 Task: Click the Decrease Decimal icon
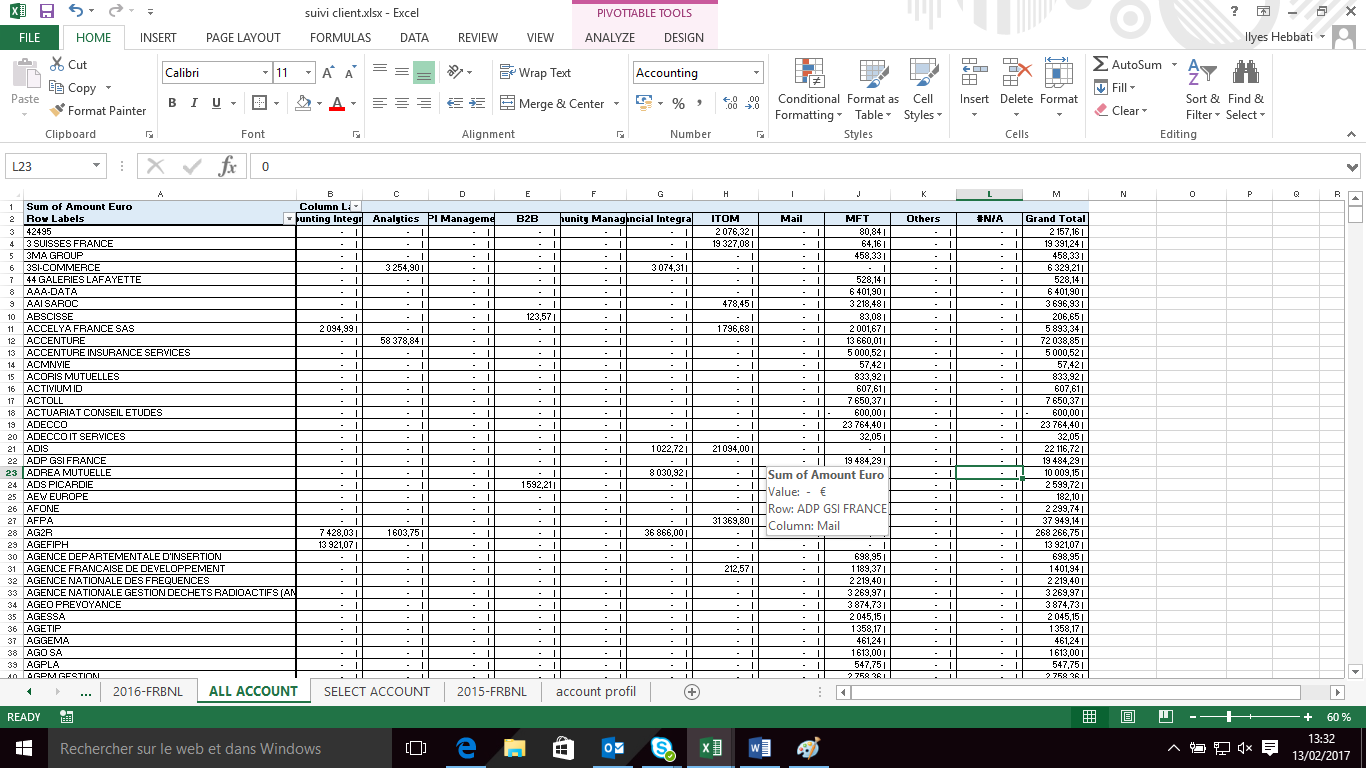coord(752,103)
